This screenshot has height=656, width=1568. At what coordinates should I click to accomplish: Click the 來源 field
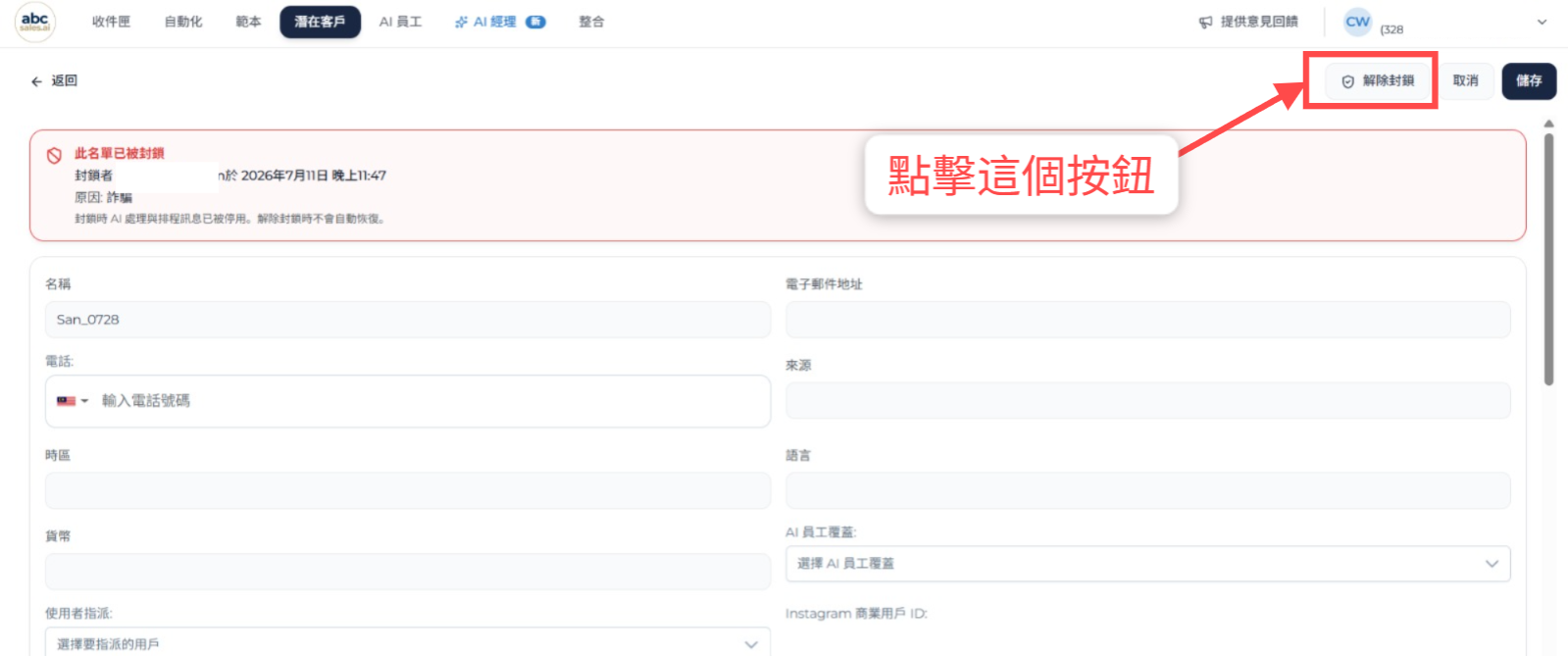tap(1148, 401)
